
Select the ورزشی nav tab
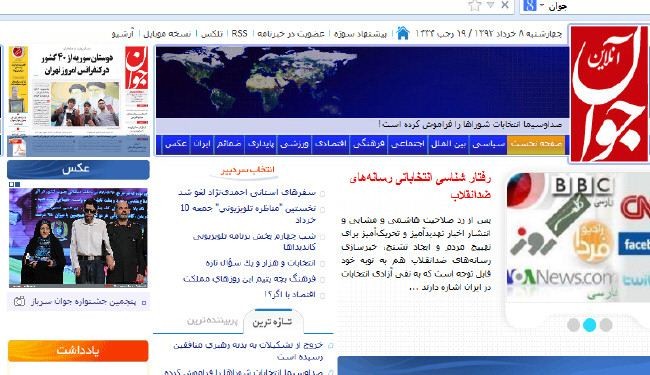click(x=294, y=144)
